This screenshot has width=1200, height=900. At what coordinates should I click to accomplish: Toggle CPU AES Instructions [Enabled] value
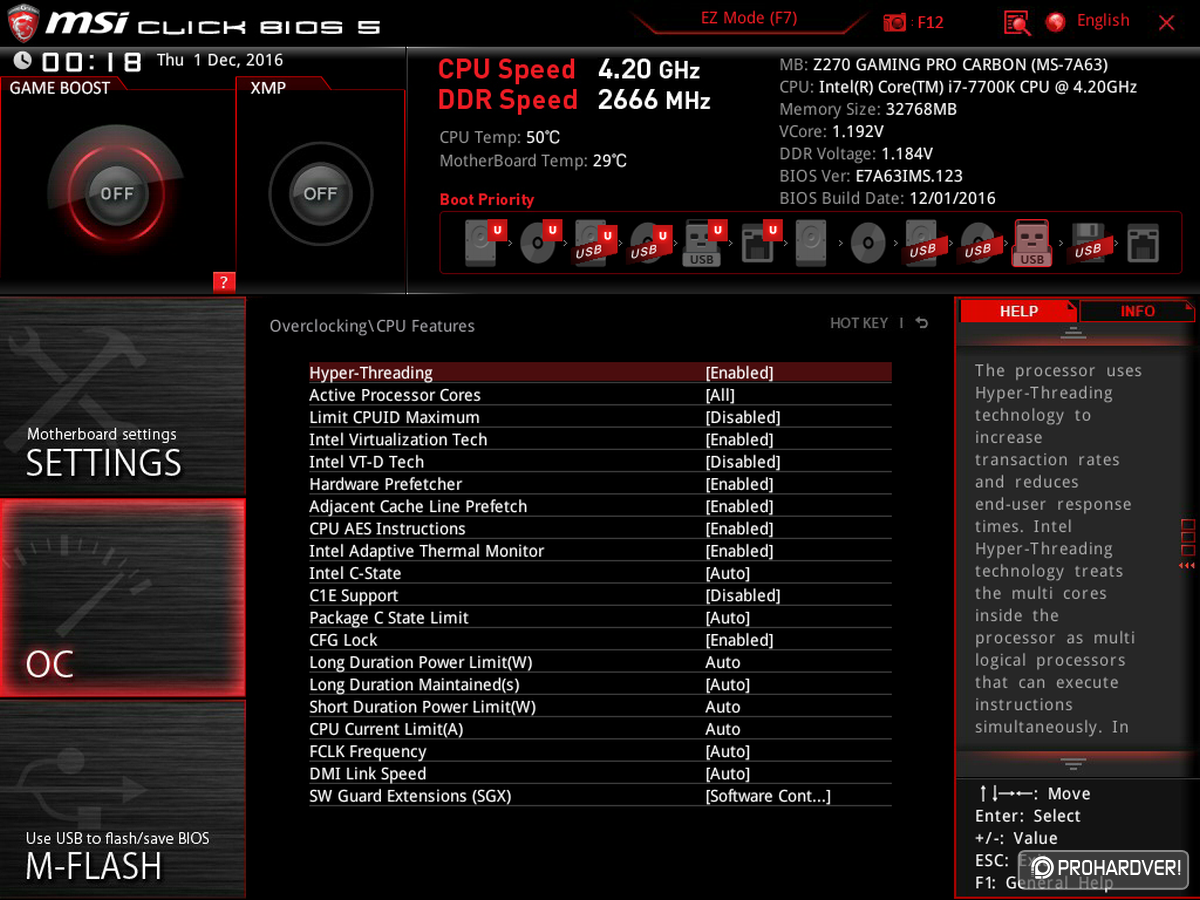click(739, 529)
